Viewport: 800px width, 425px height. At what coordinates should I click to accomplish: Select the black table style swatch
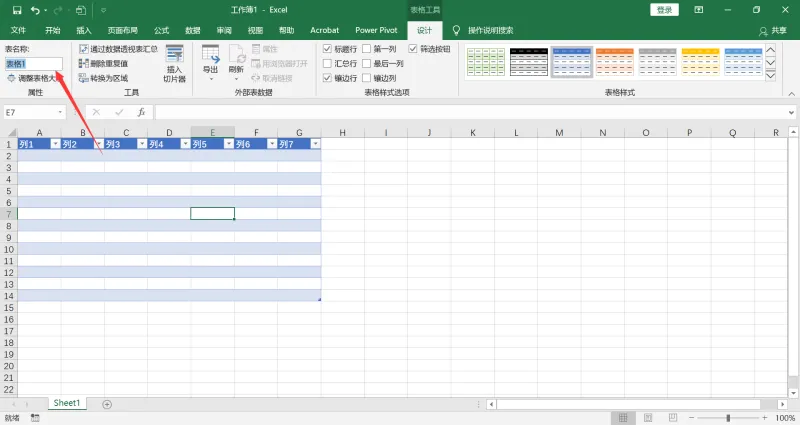point(529,62)
